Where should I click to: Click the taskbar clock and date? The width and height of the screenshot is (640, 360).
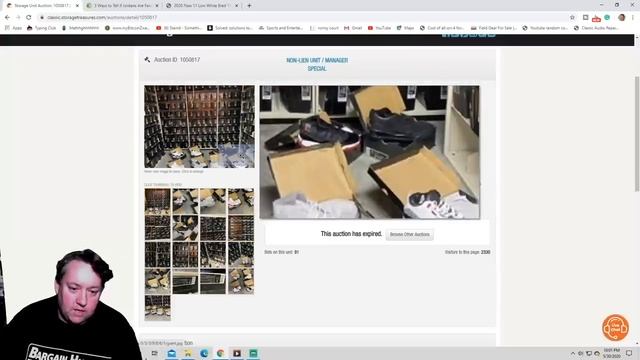click(x=611, y=353)
